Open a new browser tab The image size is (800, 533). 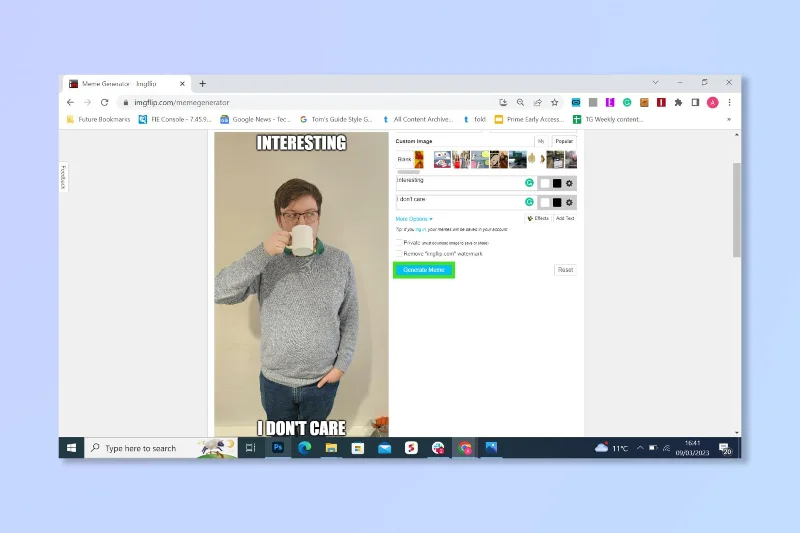click(x=203, y=84)
